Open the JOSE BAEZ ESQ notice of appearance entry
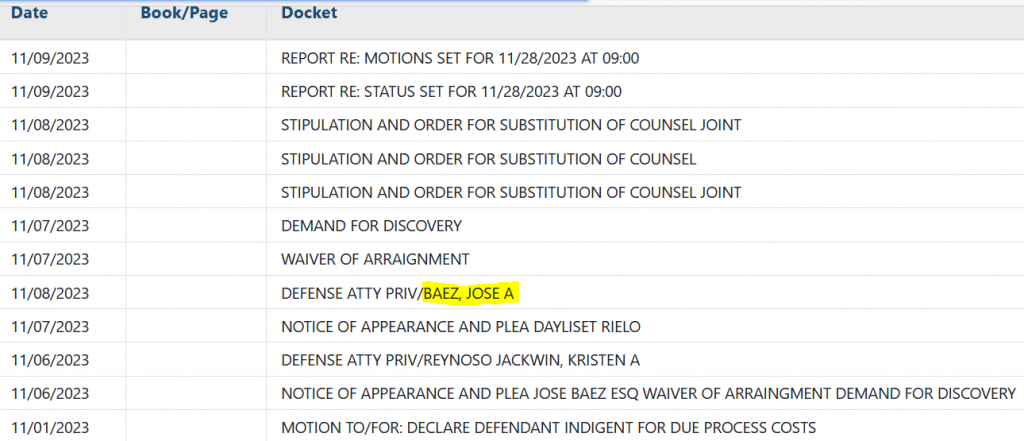The image size is (1024, 441). click(x=648, y=394)
